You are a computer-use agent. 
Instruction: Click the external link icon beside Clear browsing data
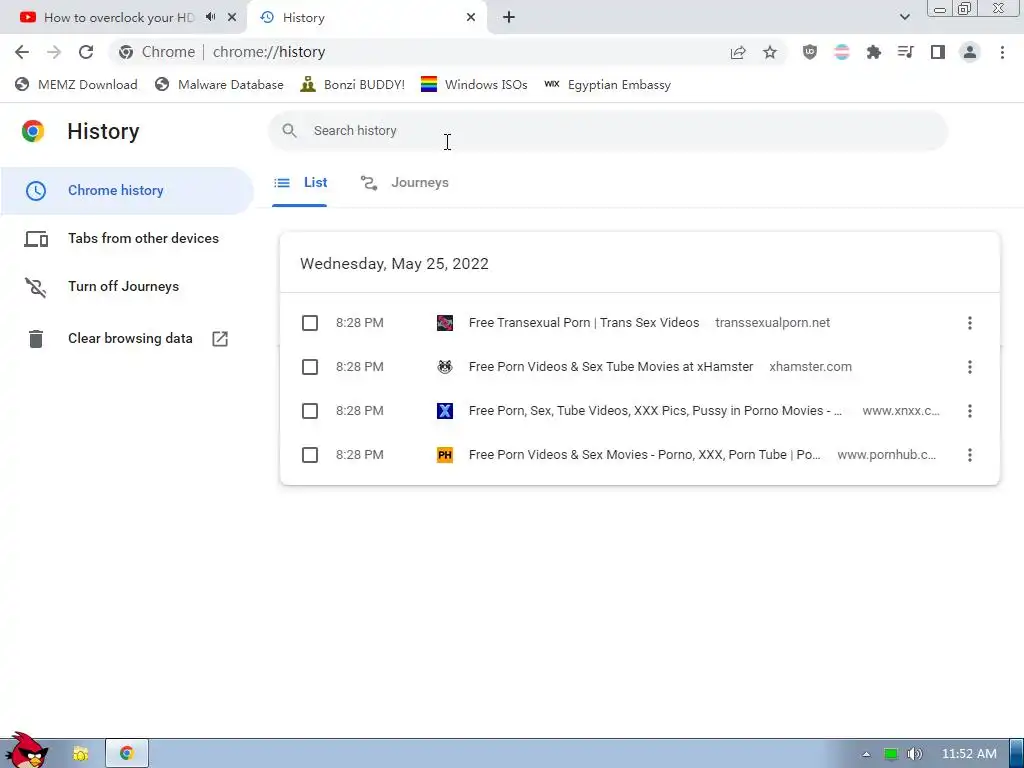point(220,338)
